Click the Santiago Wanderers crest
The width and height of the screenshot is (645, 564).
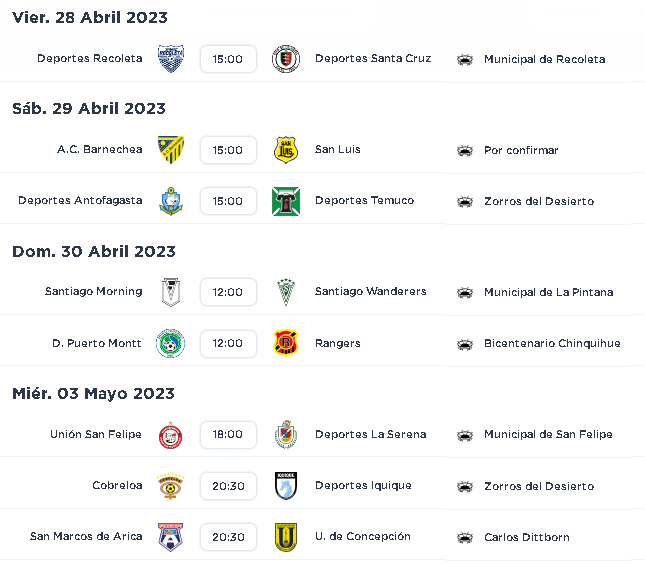click(x=286, y=292)
